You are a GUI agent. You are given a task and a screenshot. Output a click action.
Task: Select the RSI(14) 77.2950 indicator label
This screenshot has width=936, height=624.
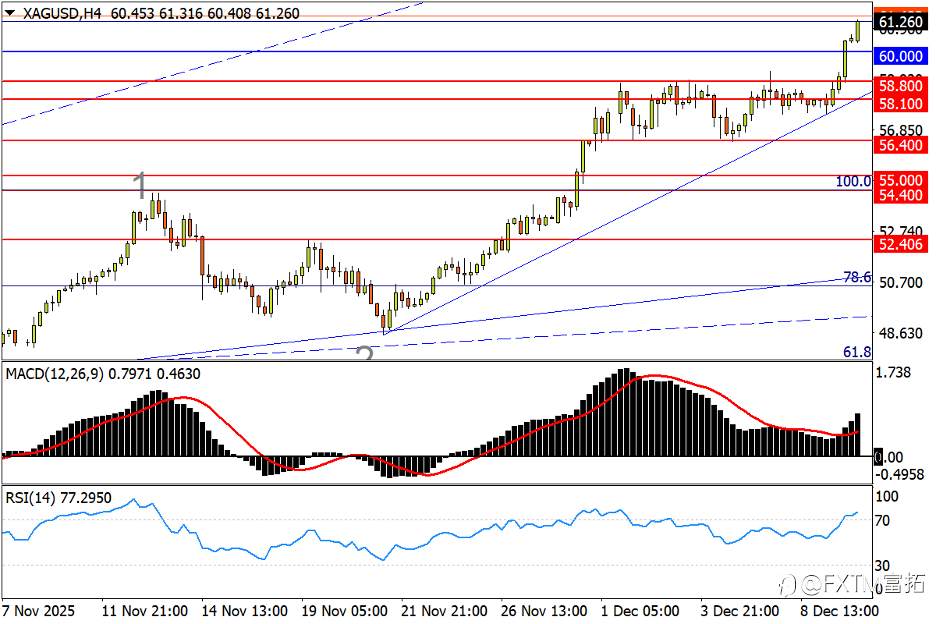(58, 497)
